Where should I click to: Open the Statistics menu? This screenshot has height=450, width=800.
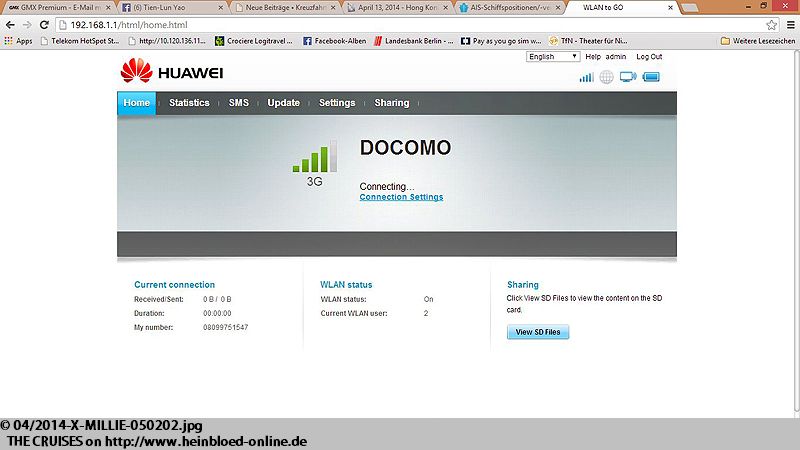189,103
